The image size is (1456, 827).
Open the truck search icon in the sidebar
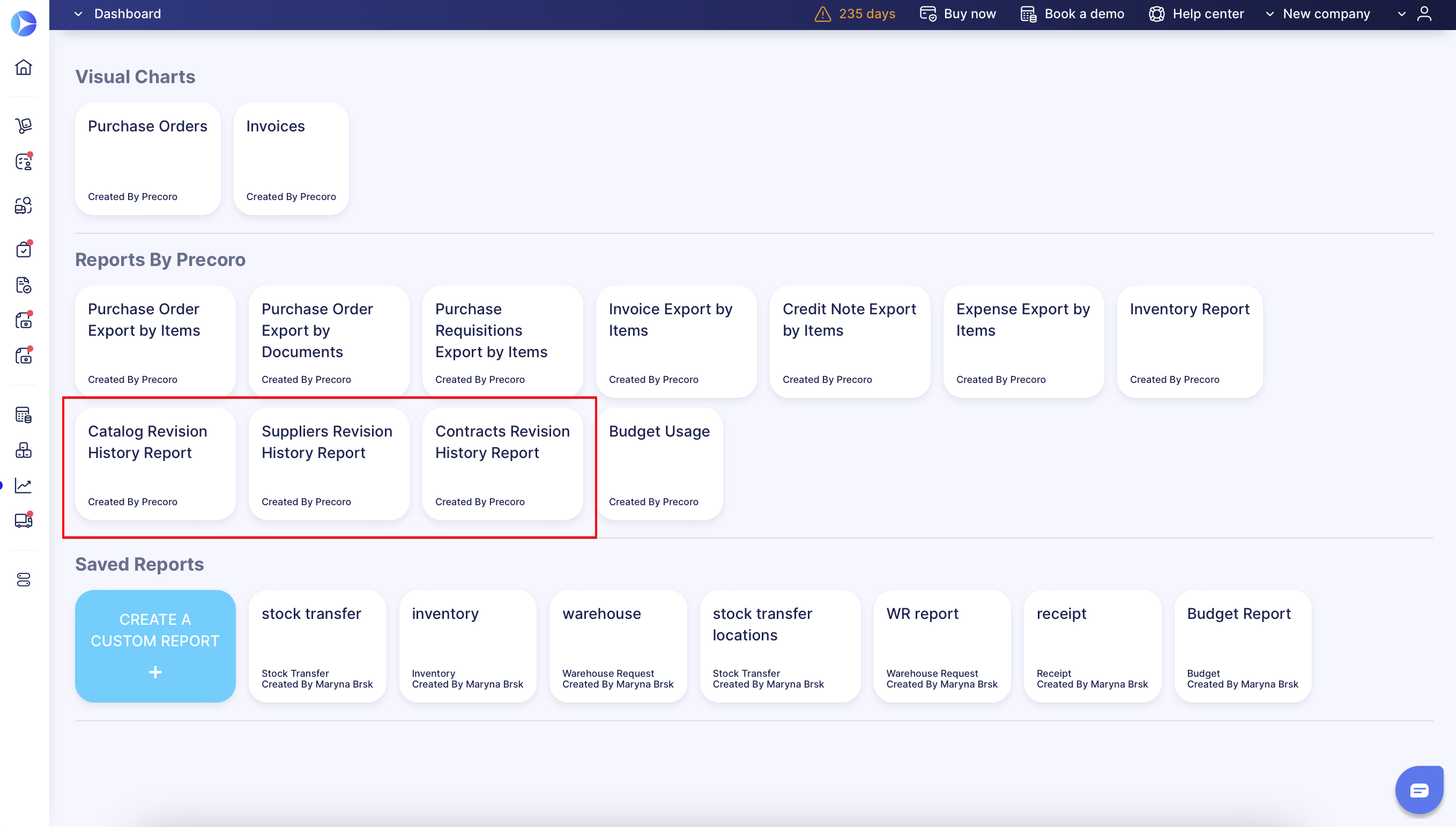pos(24,205)
